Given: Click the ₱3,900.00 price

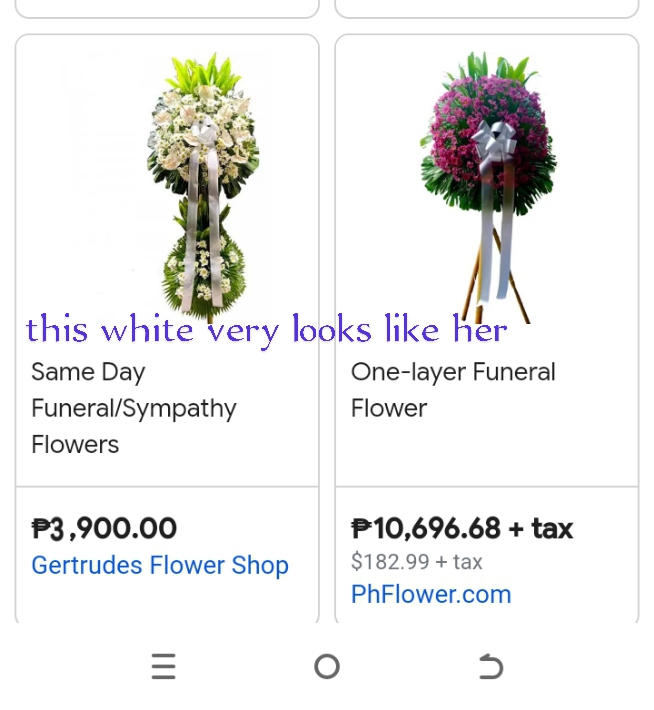Looking at the screenshot, I should coord(104,528).
